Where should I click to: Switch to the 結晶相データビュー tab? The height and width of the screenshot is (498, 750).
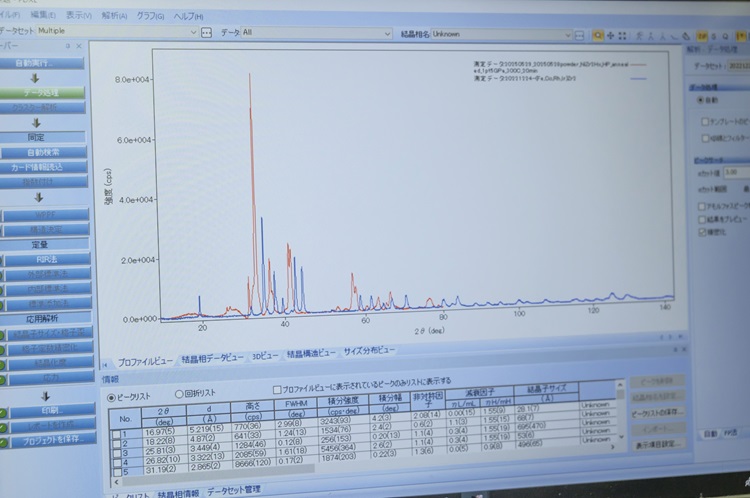point(216,357)
